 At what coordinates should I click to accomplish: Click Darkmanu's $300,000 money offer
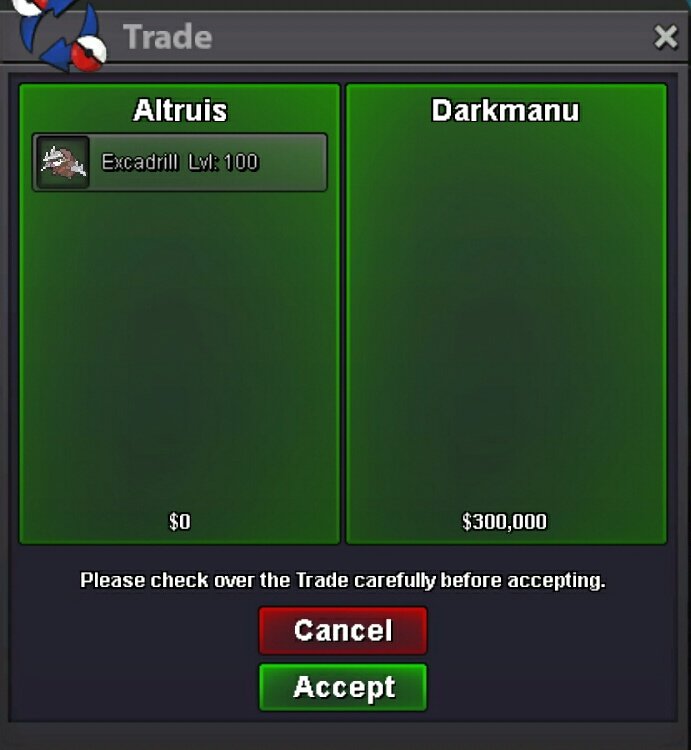click(x=505, y=521)
